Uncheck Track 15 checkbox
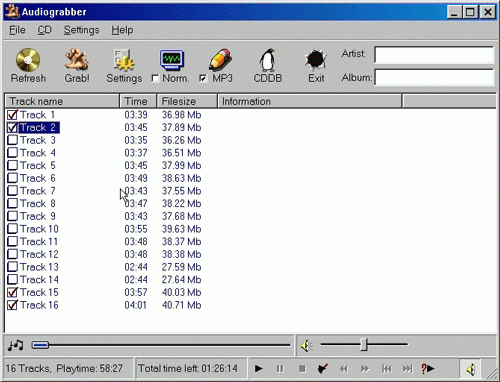This screenshot has width=500, height=382. tap(12, 292)
